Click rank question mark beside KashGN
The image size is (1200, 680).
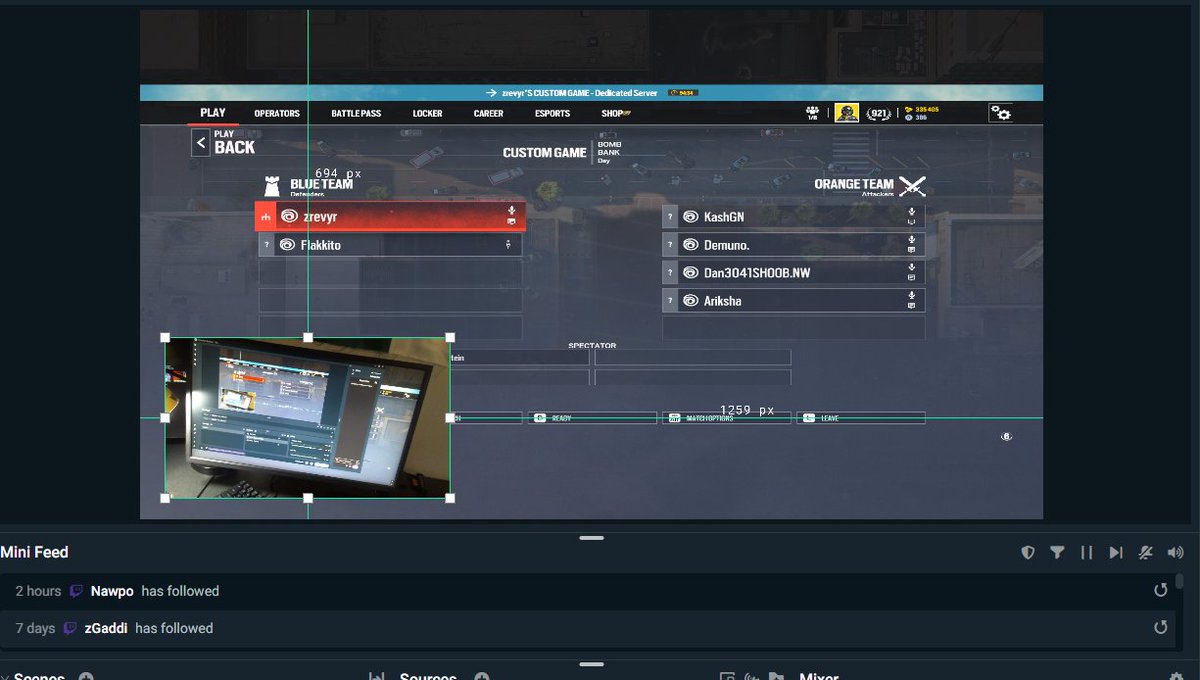point(670,217)
